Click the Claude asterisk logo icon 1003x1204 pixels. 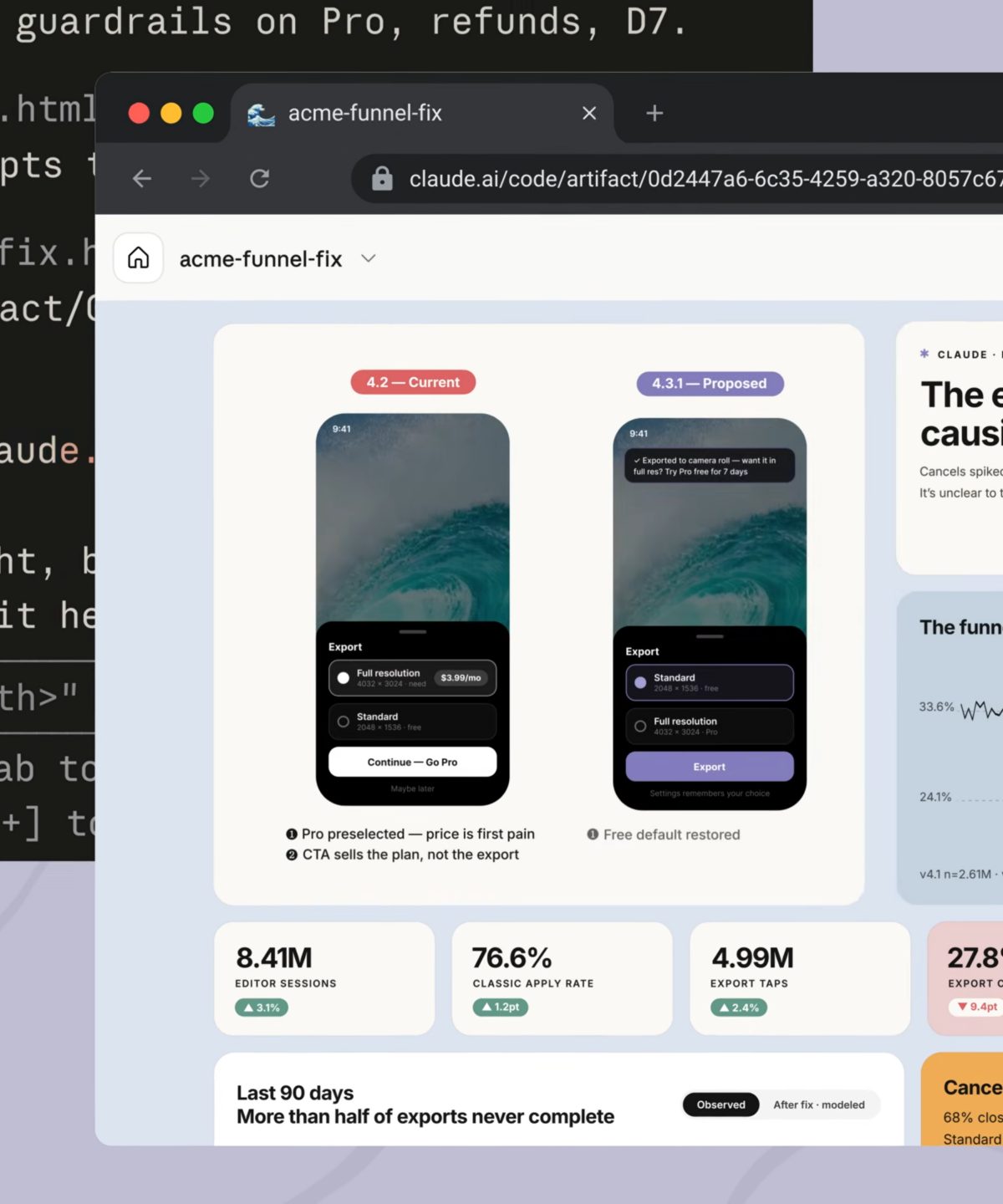[924, 354]
